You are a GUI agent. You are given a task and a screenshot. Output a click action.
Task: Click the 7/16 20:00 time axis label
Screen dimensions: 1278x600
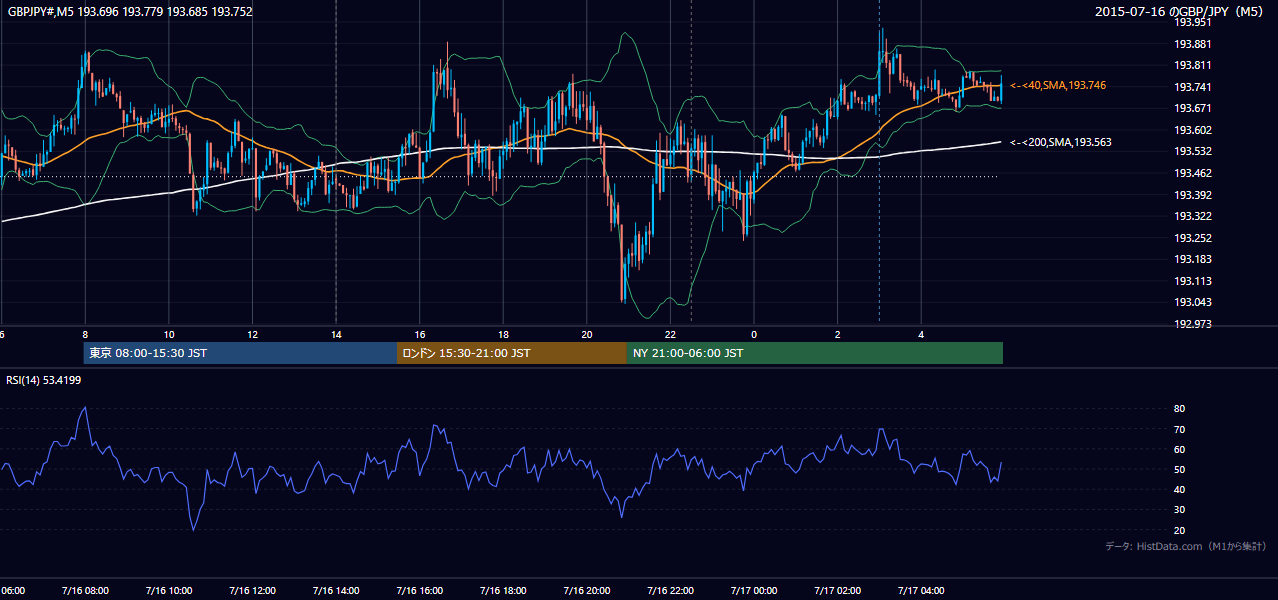coord(587,591)
